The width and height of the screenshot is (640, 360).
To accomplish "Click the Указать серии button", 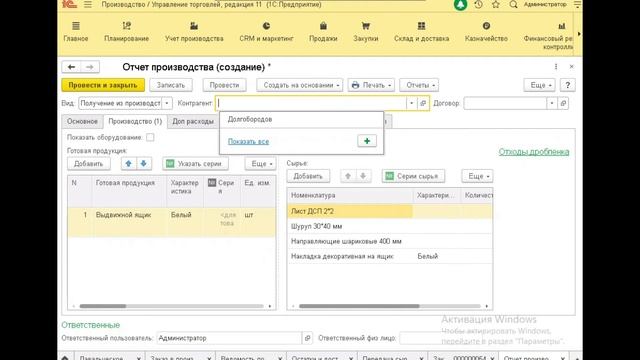I will [195, 164].
